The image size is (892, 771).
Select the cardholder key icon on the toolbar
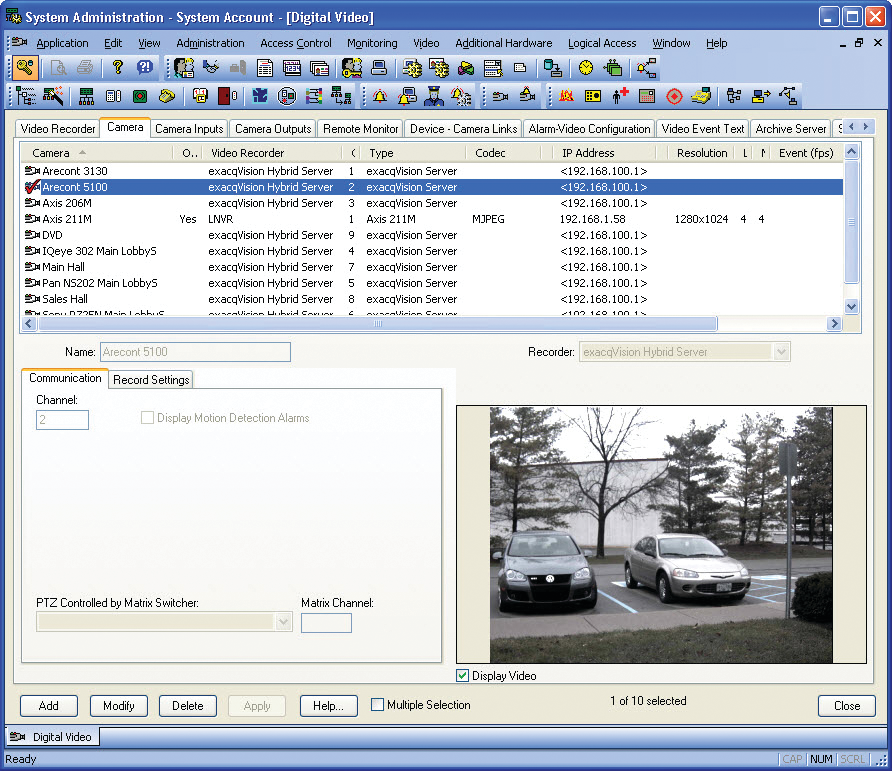pyautogui.click(x=352, y=67)
